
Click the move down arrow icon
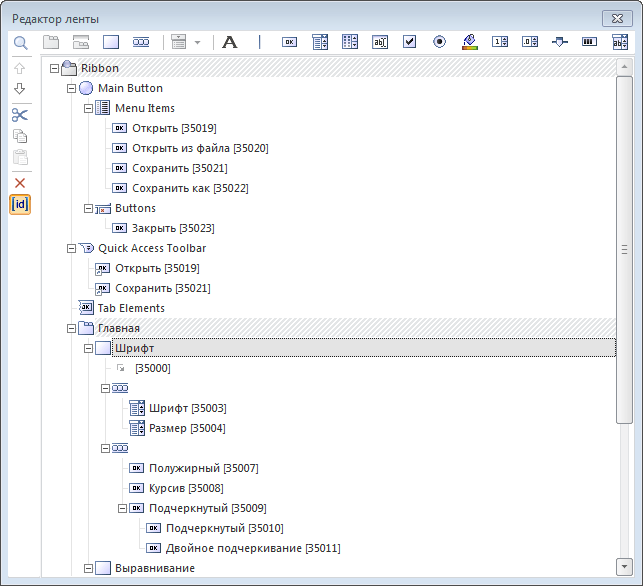pyautogui.click(x=20, y=90)
